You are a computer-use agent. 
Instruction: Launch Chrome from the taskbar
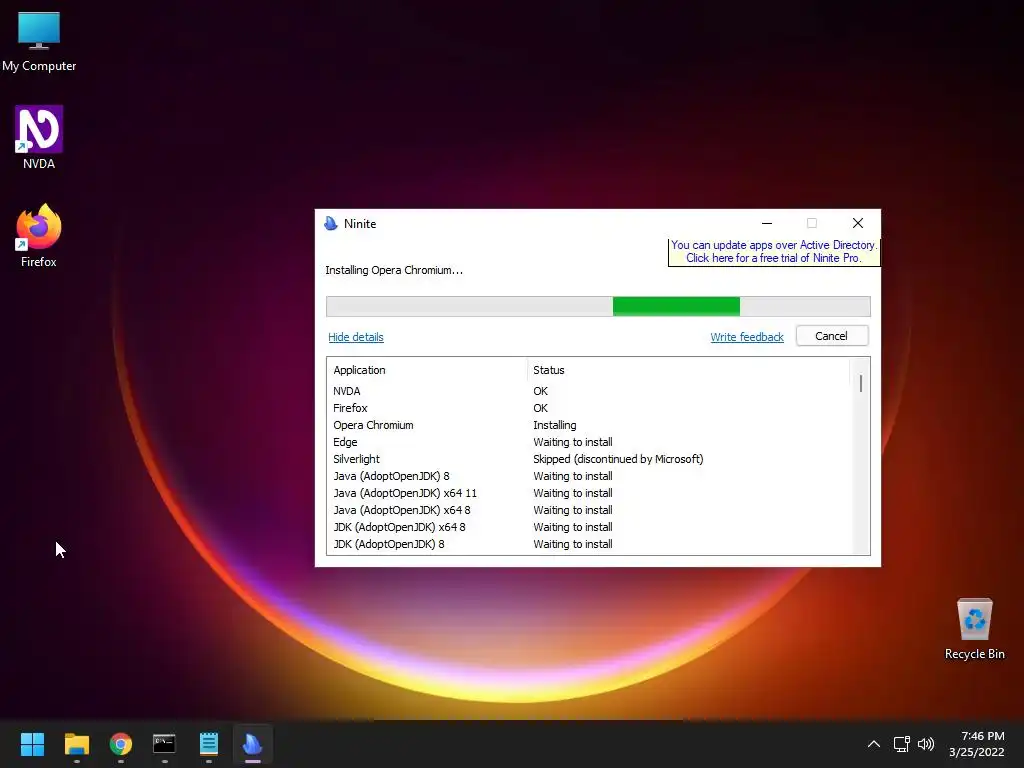coord(121,744)
